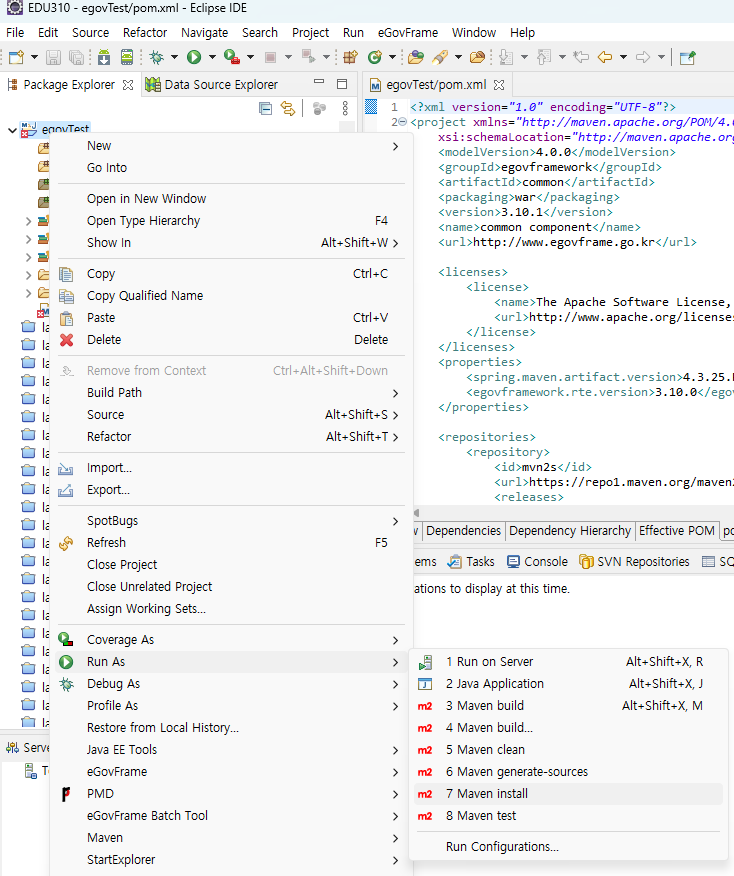Open the Show In submenu
Screen dimensions: 734x876
[231, 242]
